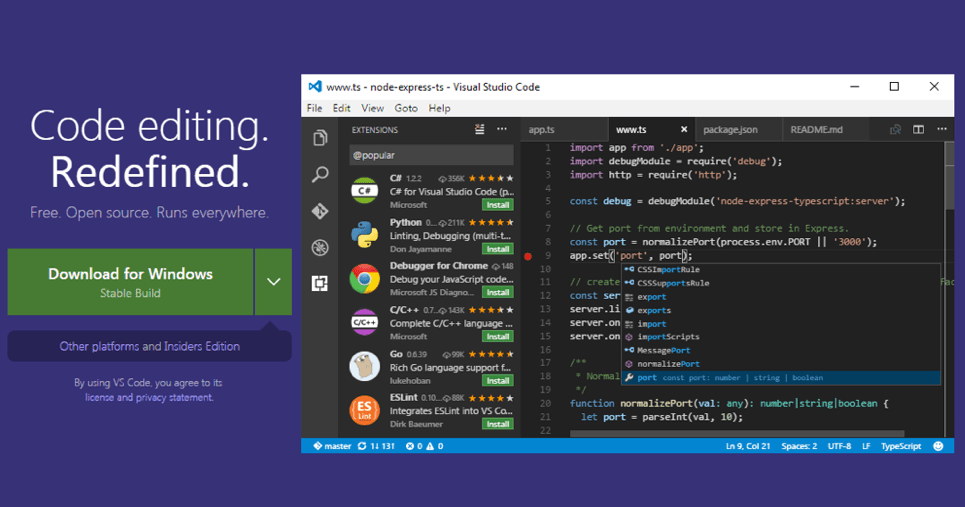
Task: Open the privacy statement link
Action: (x=174, y=397)
